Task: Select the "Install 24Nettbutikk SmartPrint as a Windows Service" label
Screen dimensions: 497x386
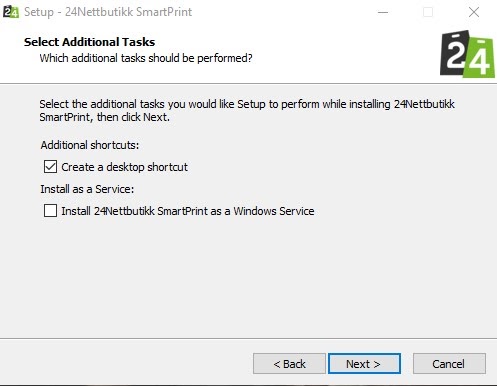Action: click(x=188, y=211)
